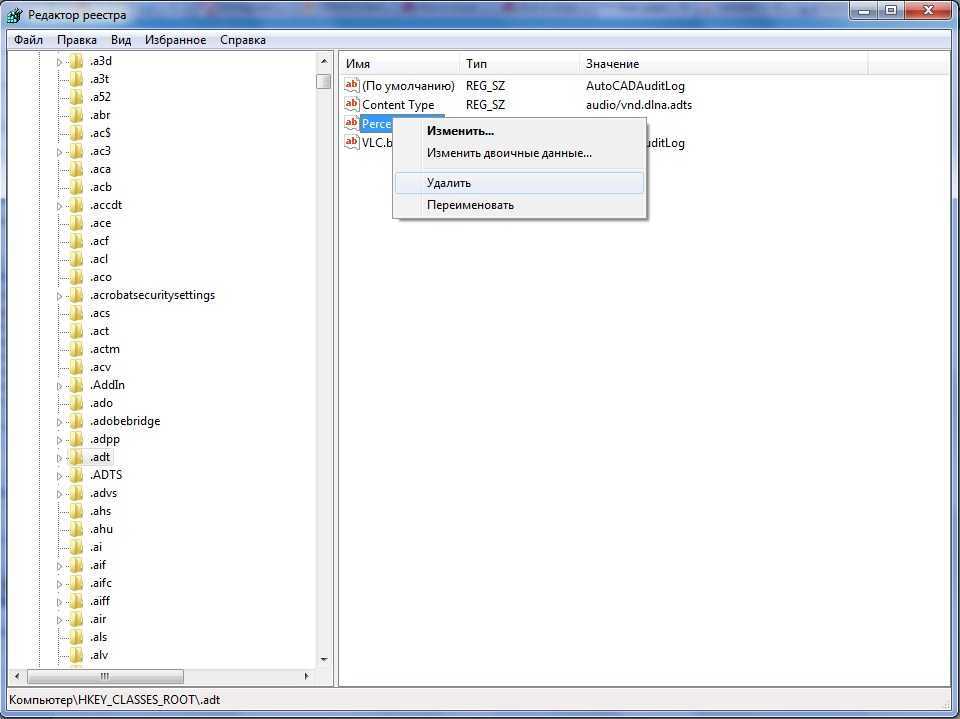The height and width of the screenshot is (719, 960).
Task: Expand the .a3d registry key
Action: point(59,62)
